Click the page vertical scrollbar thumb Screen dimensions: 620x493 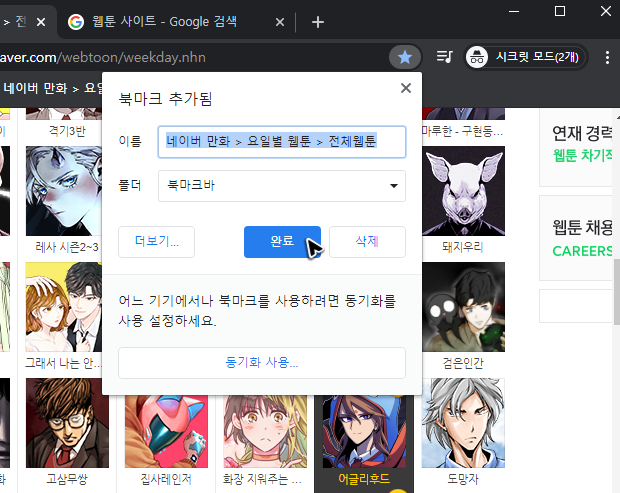click(616, 291)
